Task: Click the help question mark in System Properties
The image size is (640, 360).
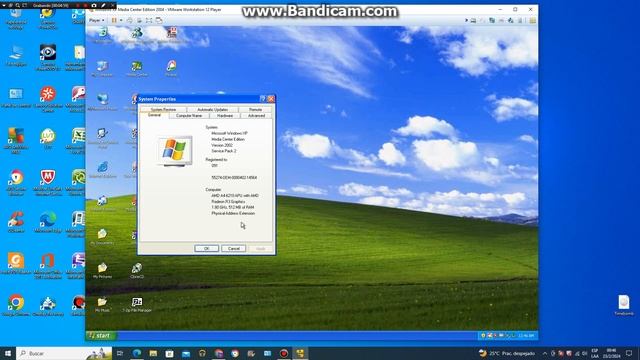Action: pyautogui.click(x=263, y=99)
